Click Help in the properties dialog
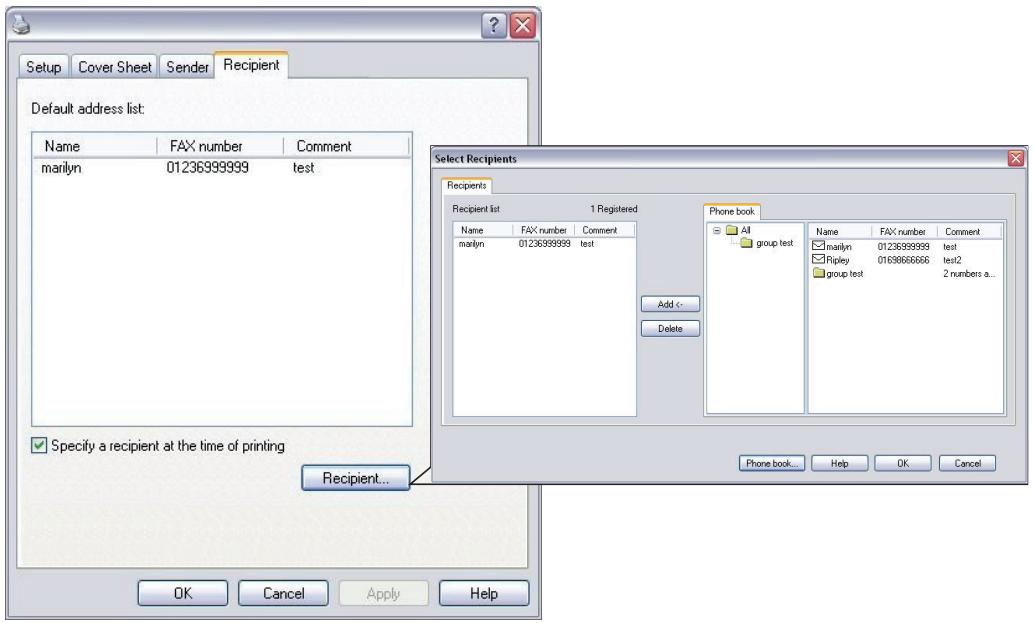1034x623 pixels. (484, 593)
